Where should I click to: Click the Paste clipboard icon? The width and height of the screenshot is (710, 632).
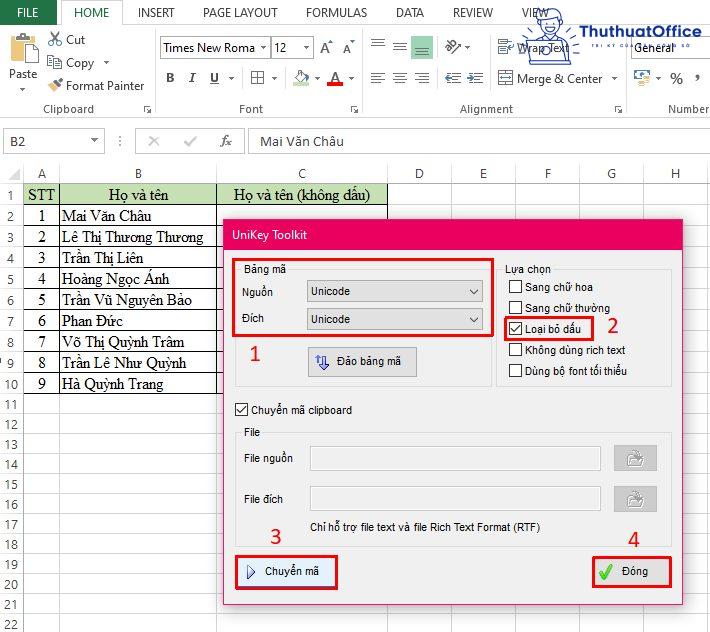point(24,48)
